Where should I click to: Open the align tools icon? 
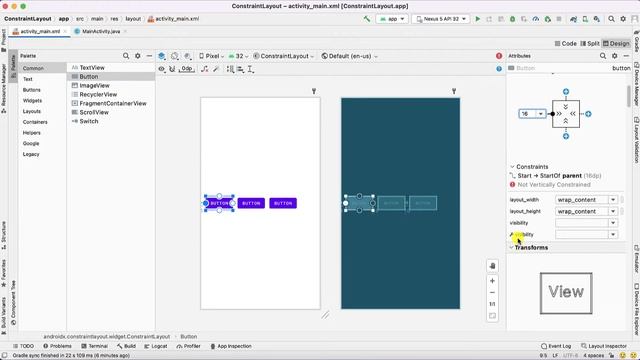[241, 69]
